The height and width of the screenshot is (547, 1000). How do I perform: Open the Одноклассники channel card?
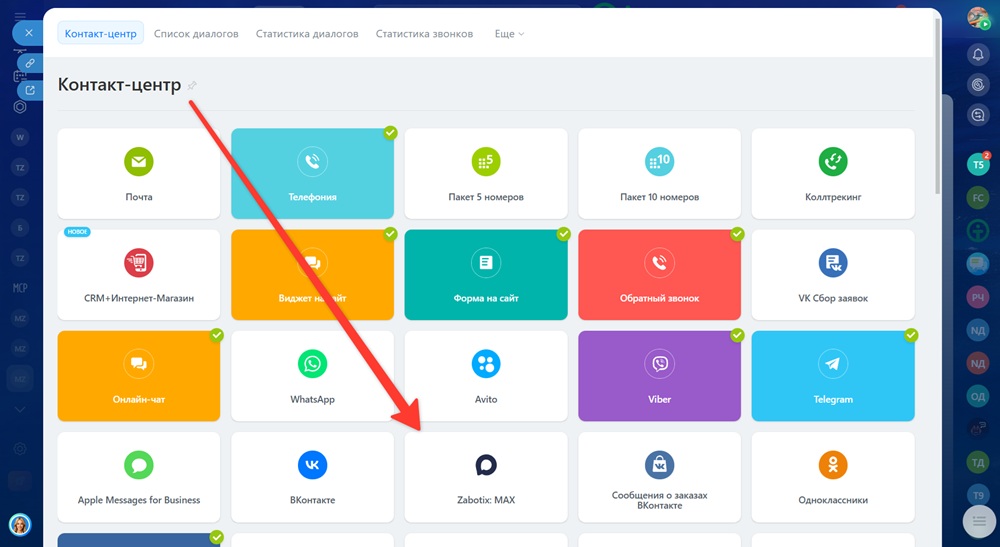[833, 478]
